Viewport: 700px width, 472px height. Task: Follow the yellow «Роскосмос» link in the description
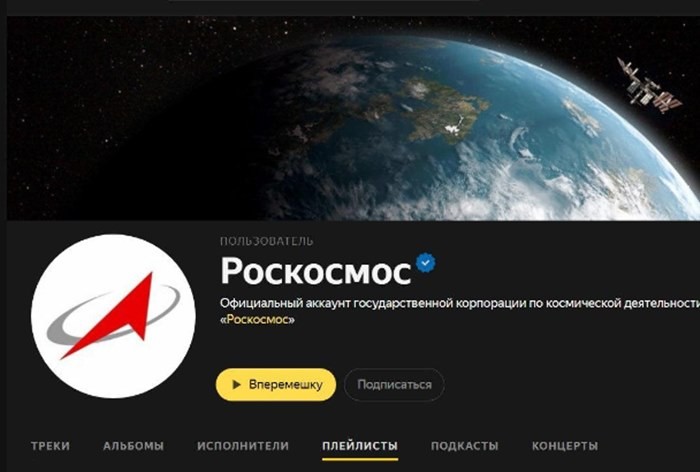tap(258, 320)
